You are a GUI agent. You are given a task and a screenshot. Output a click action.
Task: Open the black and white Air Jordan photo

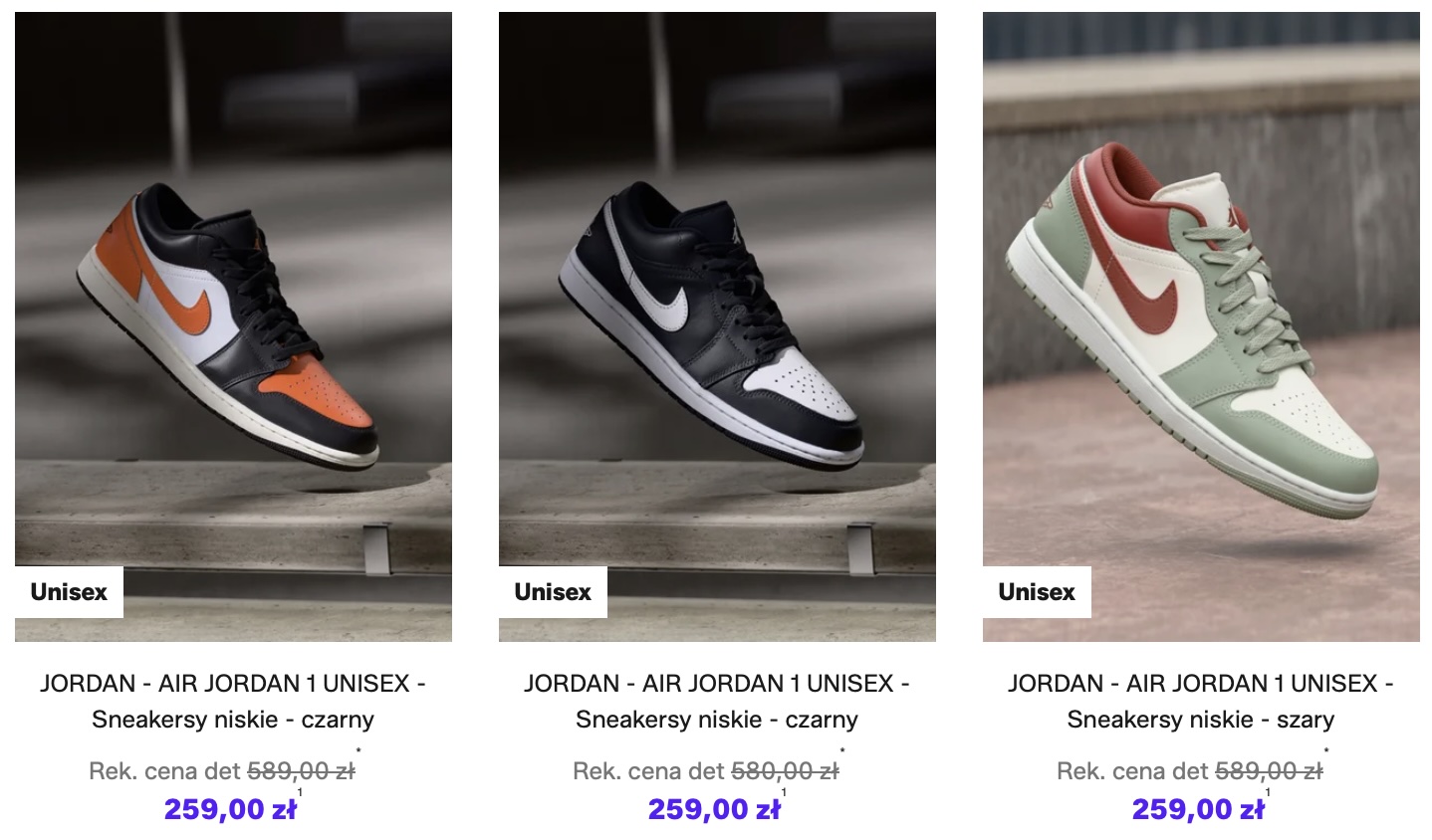pos(717,326)
